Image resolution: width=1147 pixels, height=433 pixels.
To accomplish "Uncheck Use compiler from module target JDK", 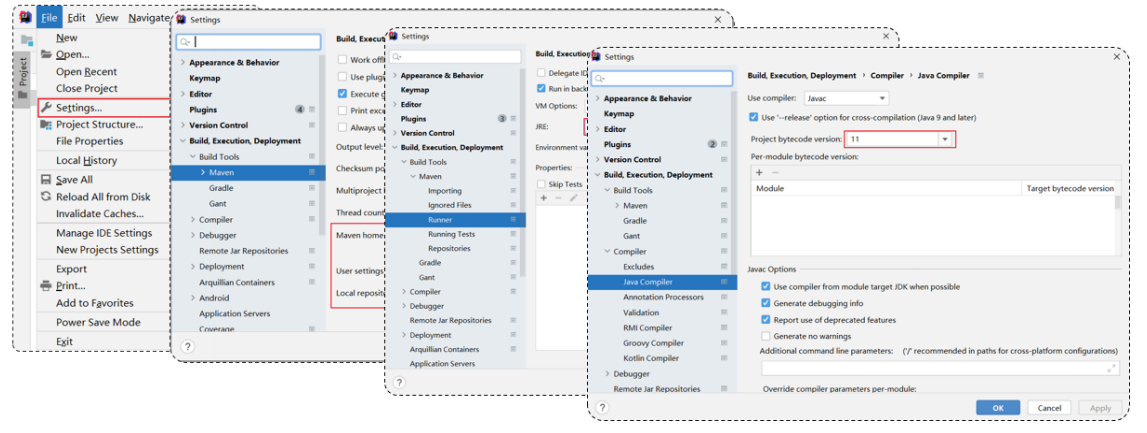I will pos(766,287).
